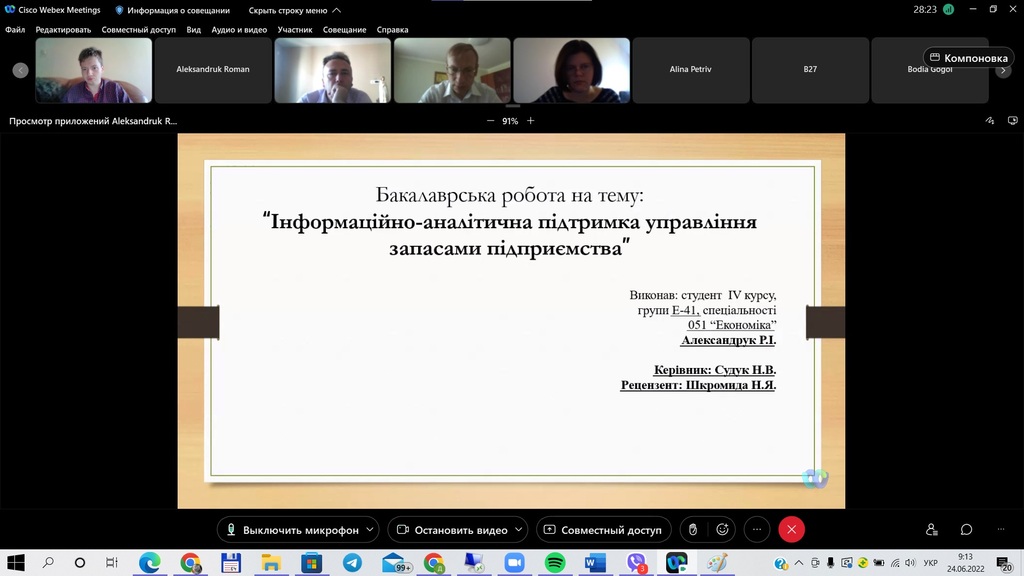1024x576 pixels.
Task: Open Telegram from the taskbar
Action: [x=352, y=563]
